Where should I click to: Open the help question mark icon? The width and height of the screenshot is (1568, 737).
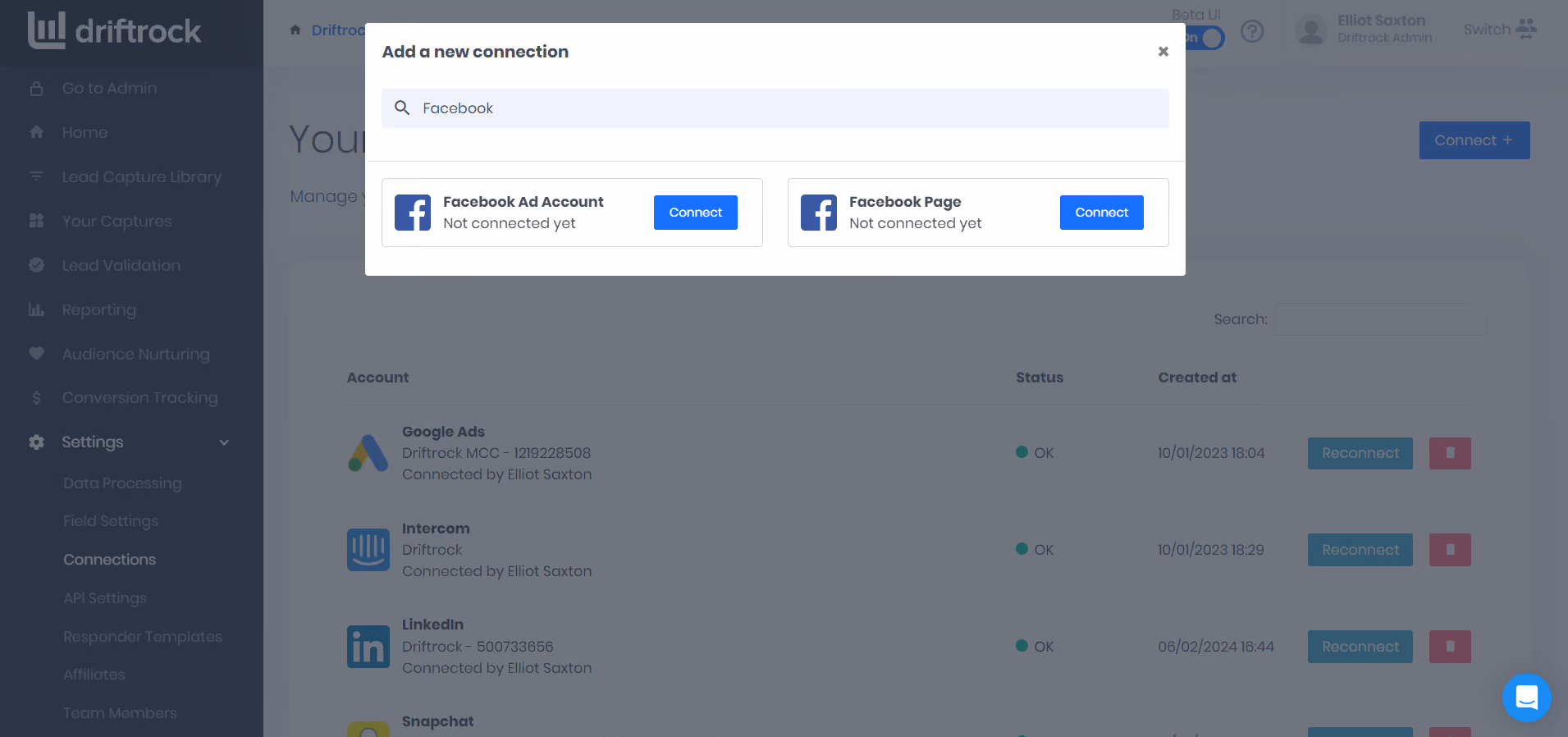click(x=1252, y=31)
